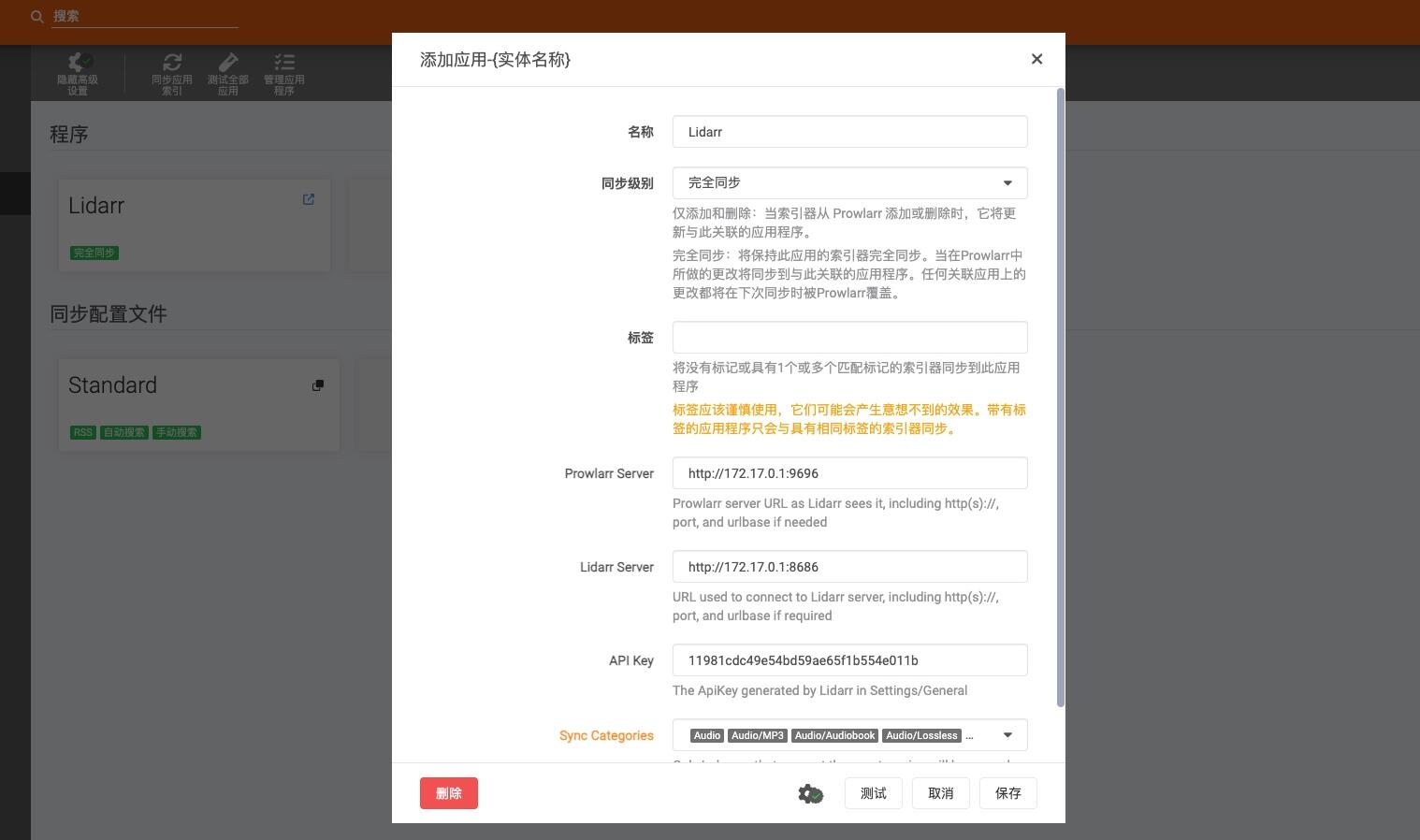Save the application with 保存
1420x840 pixels.
point(1007,792)
